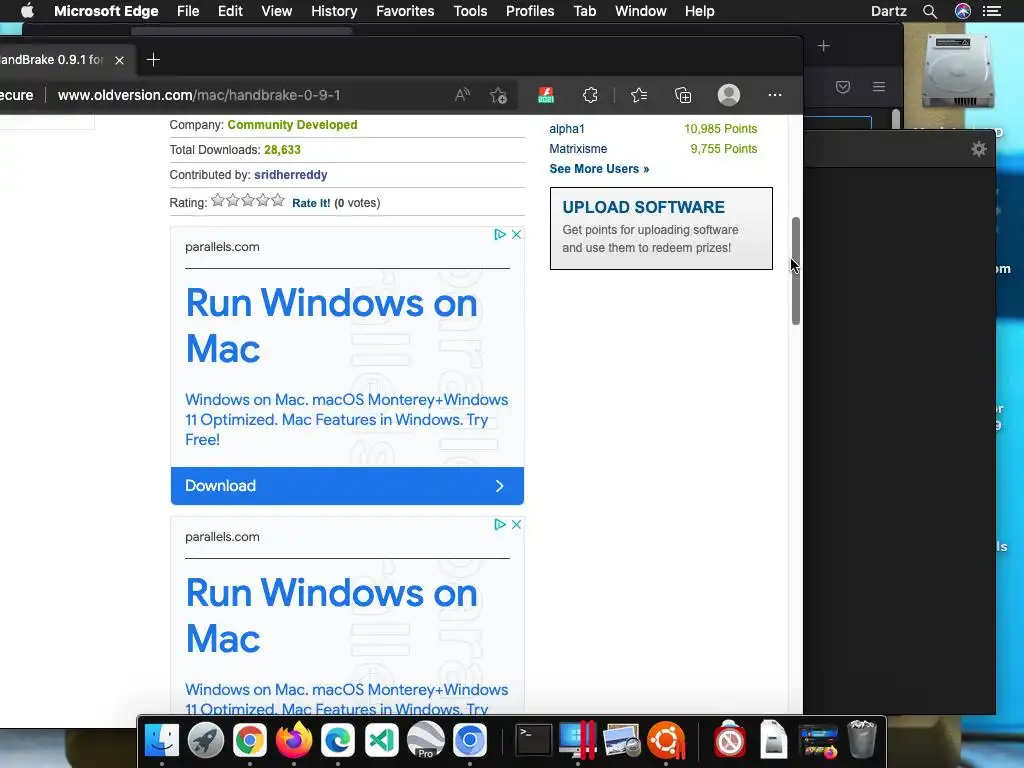Open the Extensions puzzle icon

pos(590,95)
